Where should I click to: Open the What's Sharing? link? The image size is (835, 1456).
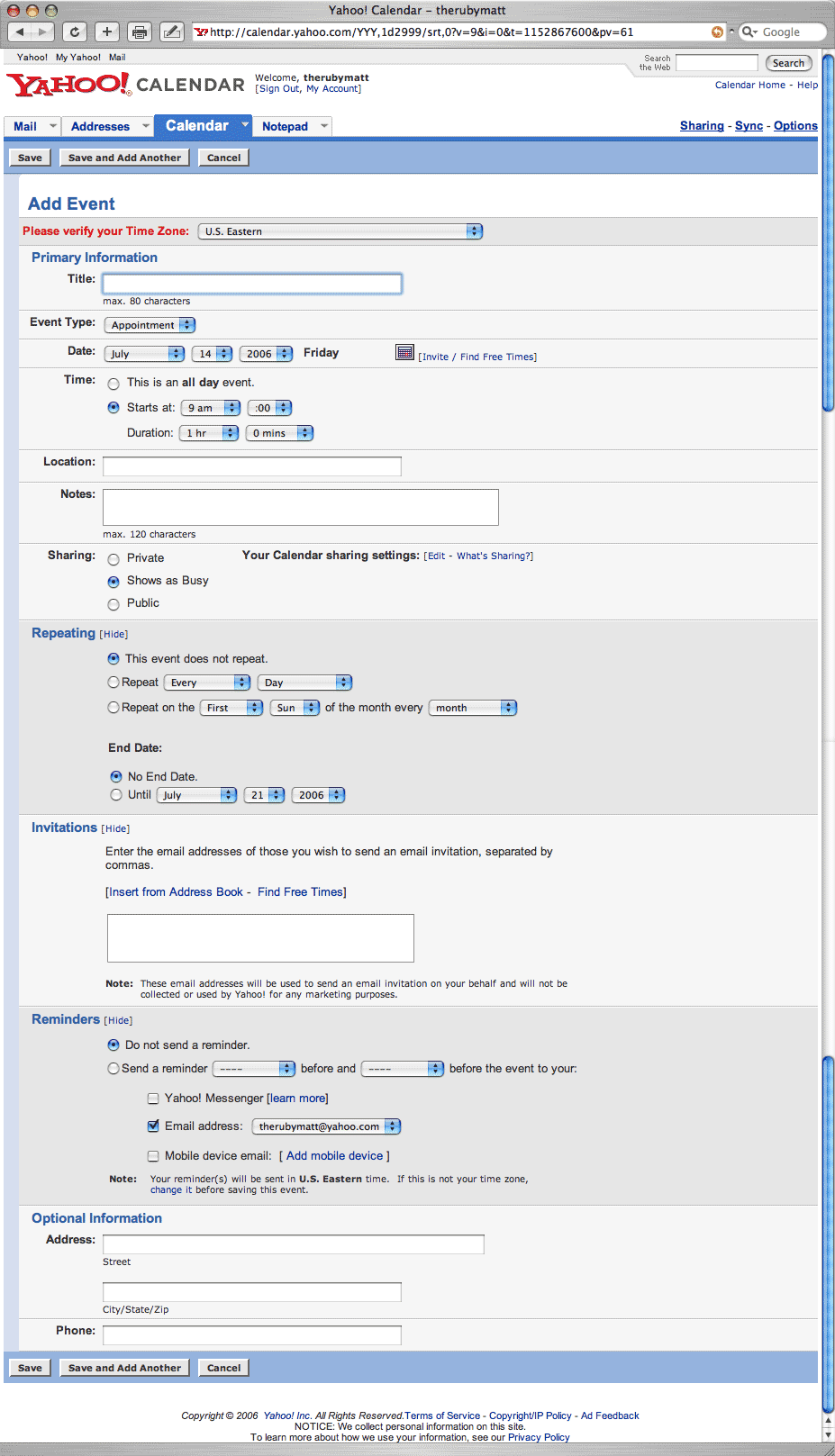pyautogui.click(x=493, y=556)
